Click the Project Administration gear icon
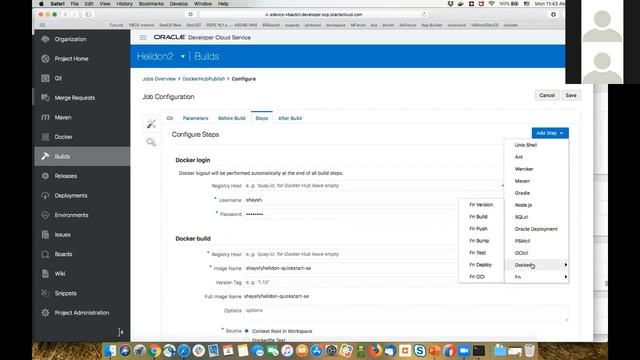Viewport: 640px width, 360px height. [x=45, y=313]
